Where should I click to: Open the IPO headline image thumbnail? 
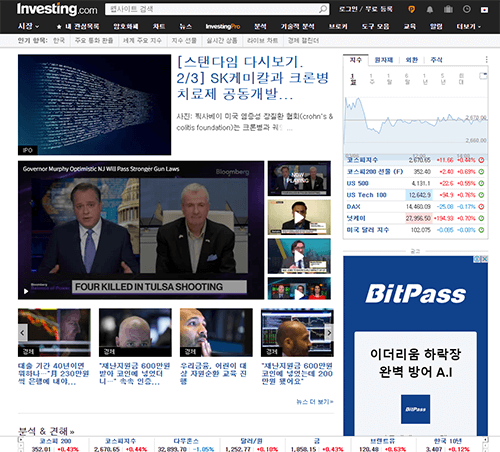pyautogui.click(x=94, y=105)
